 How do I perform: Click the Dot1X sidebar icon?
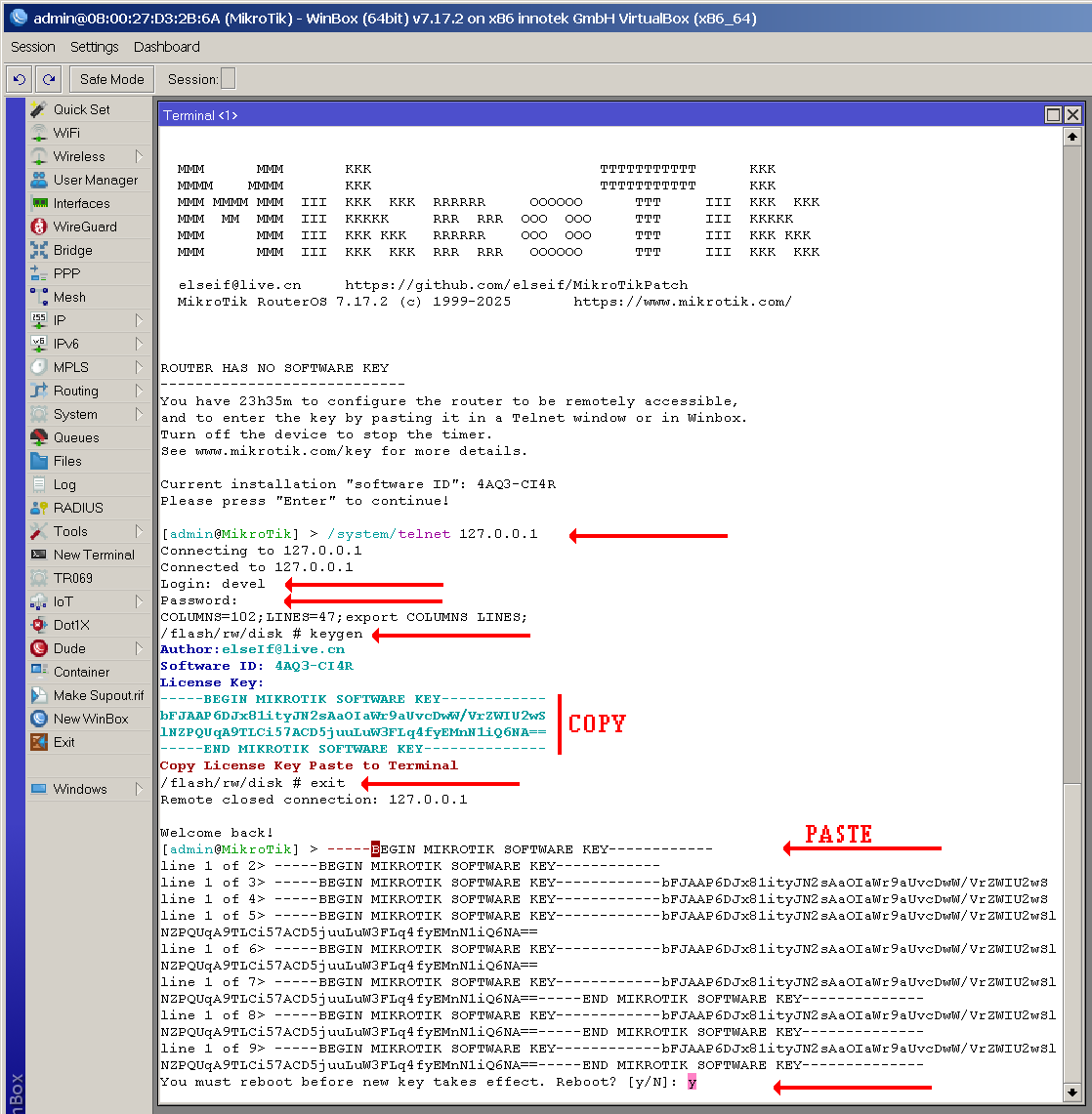(x=39, y=625)
